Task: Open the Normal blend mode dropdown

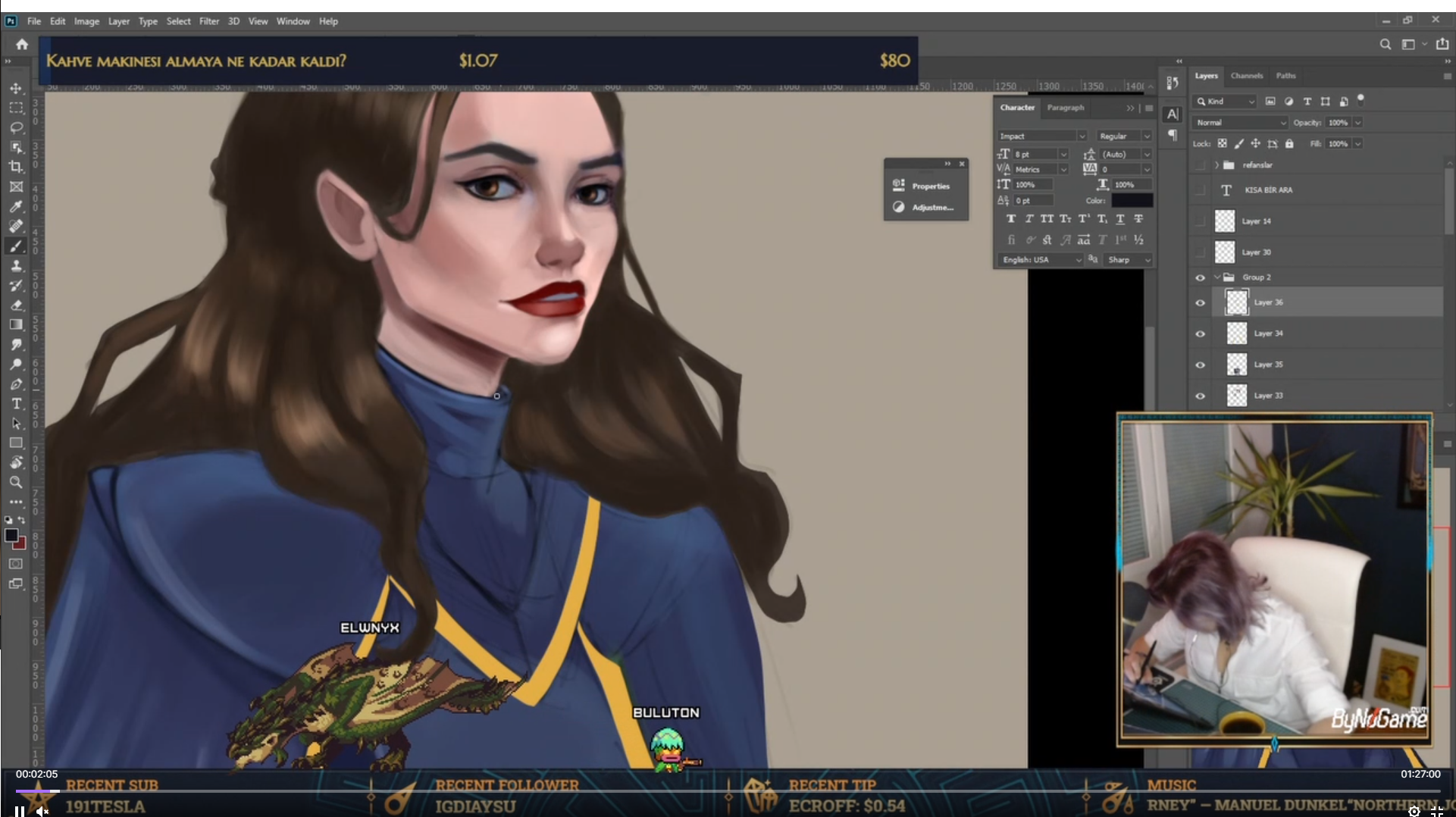Action: coord(1240,123)
